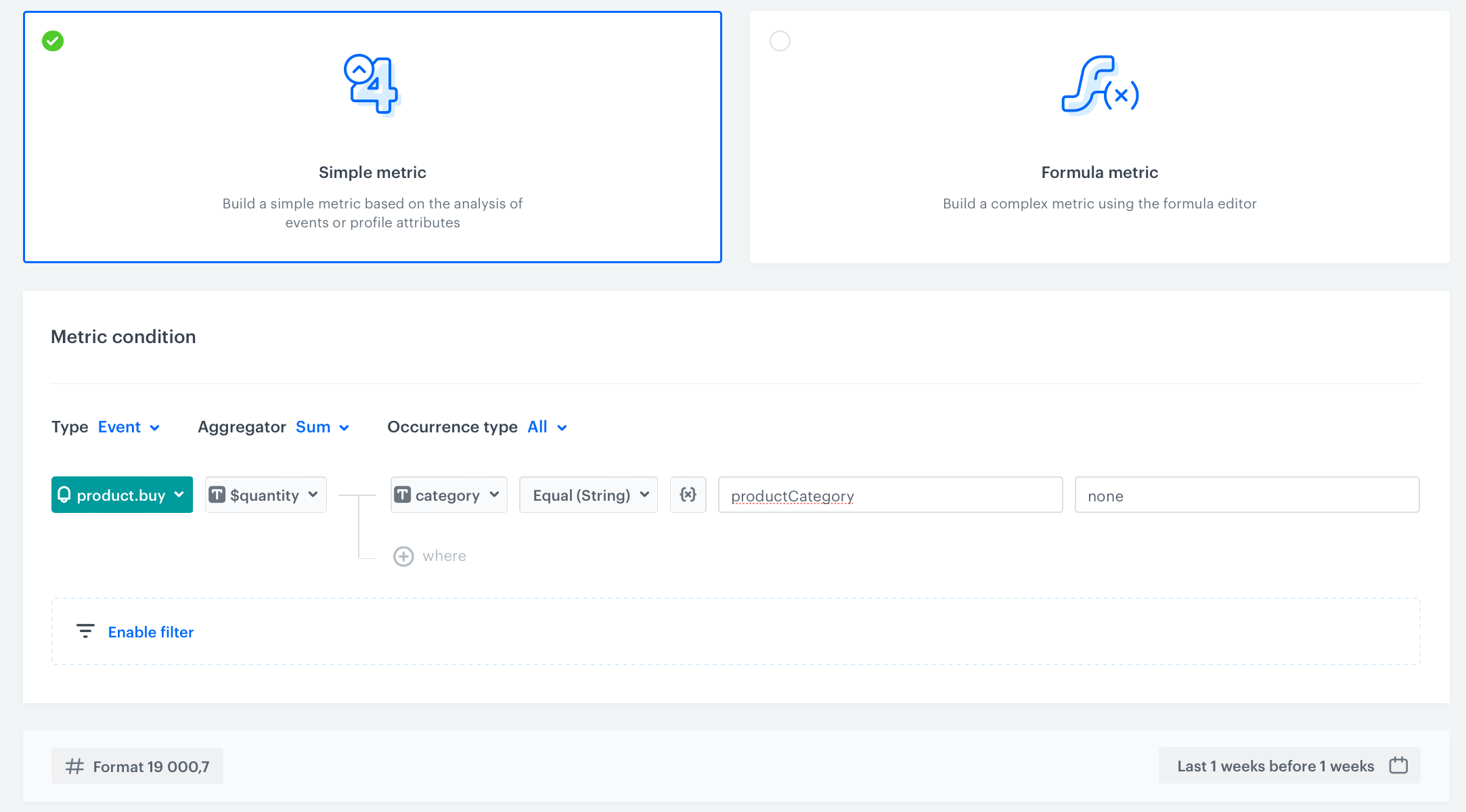Click the event icon inside product.buy
This screenshot has height=812, width=1466.
(64, 495)
